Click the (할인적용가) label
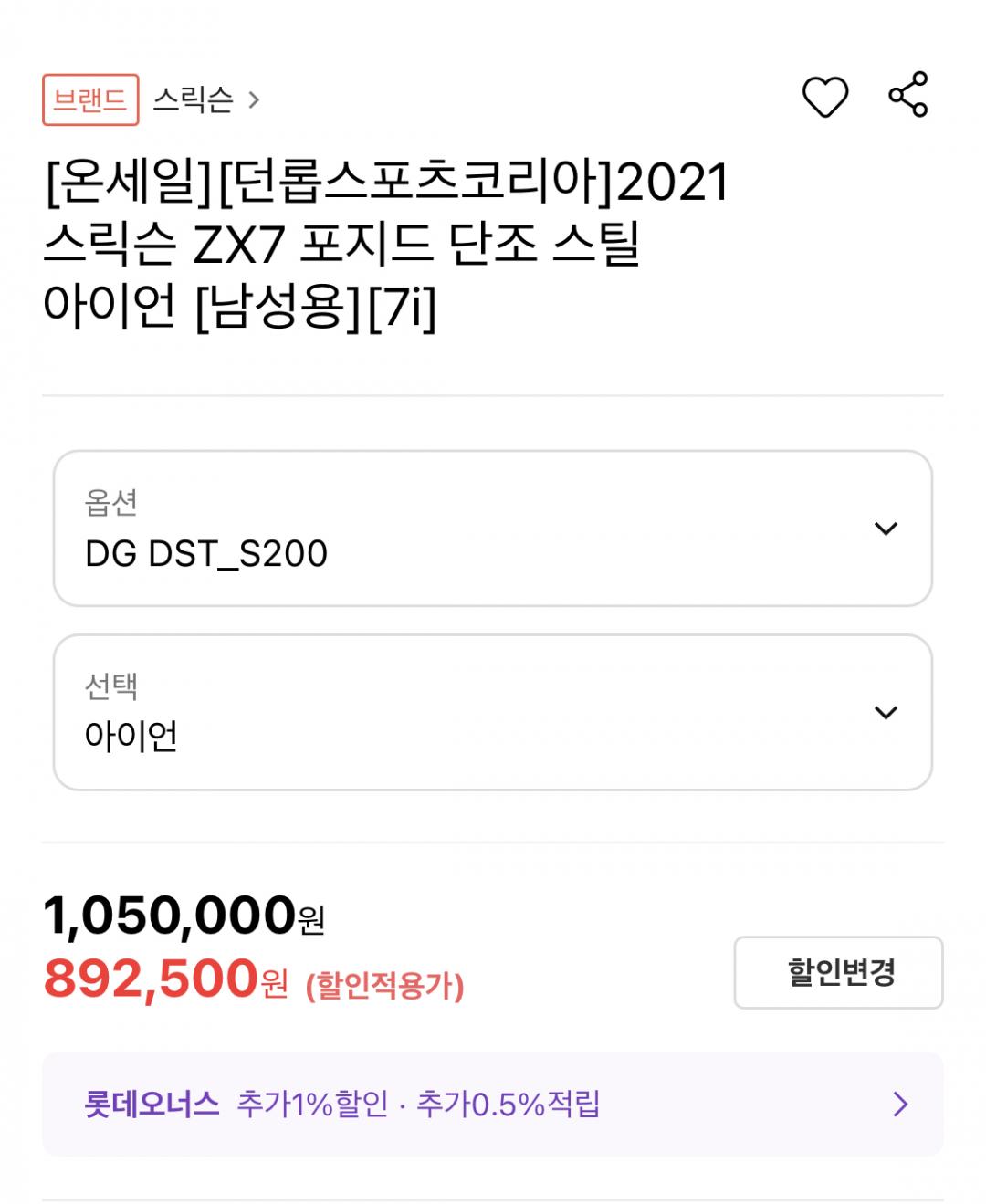986x1204 pixels. pos(384,986)
